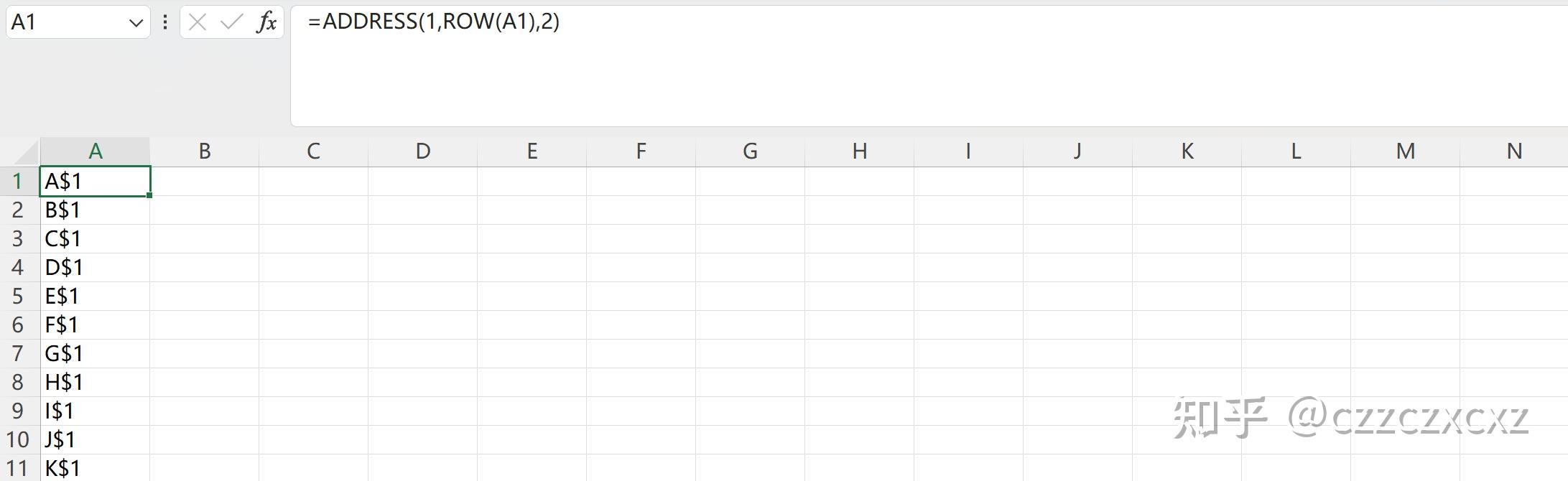Viewport: 1568px width, 481px height.
Task: Click the Insert Function fx icon
Action: pos(266,22)
